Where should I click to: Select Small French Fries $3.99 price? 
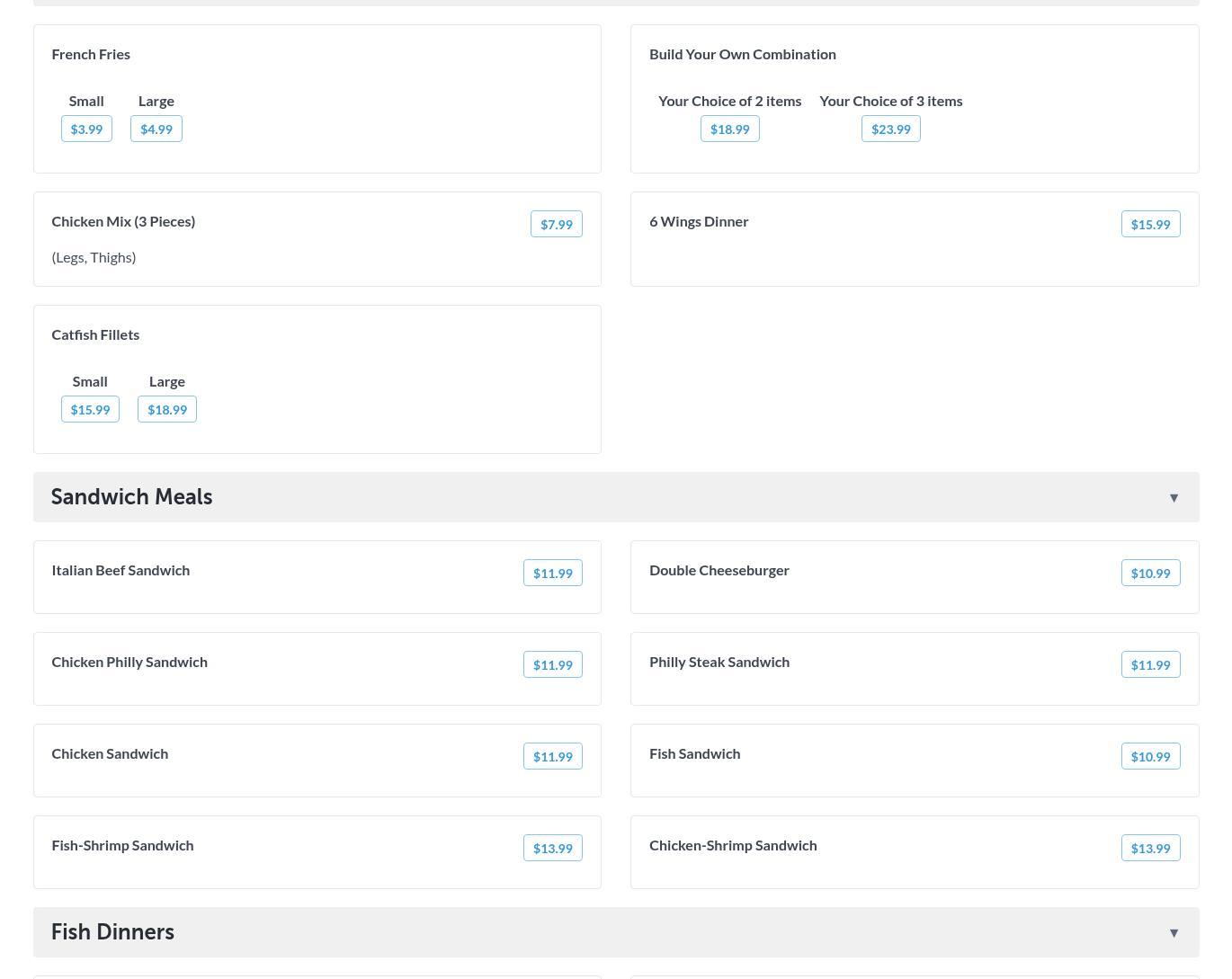tap(86, 129)
